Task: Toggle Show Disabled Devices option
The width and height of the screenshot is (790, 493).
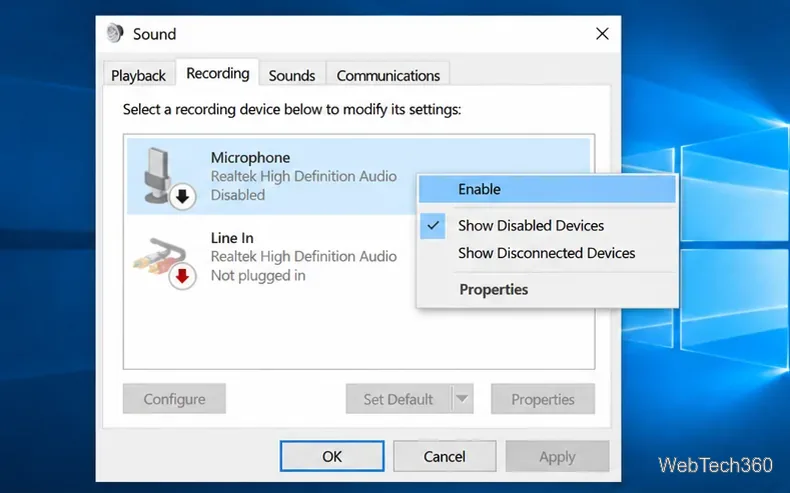Action: pyautogui.click(x=547, y=226)
